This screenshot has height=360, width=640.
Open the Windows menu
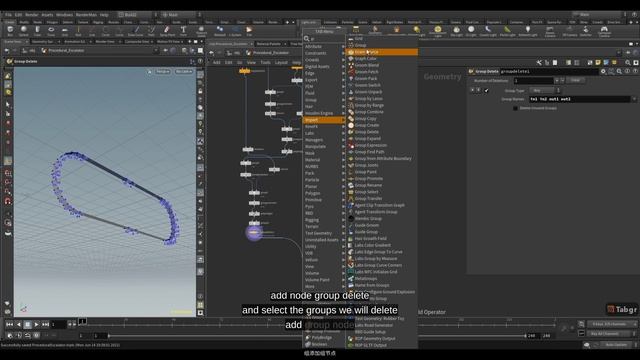coord(64,15)
